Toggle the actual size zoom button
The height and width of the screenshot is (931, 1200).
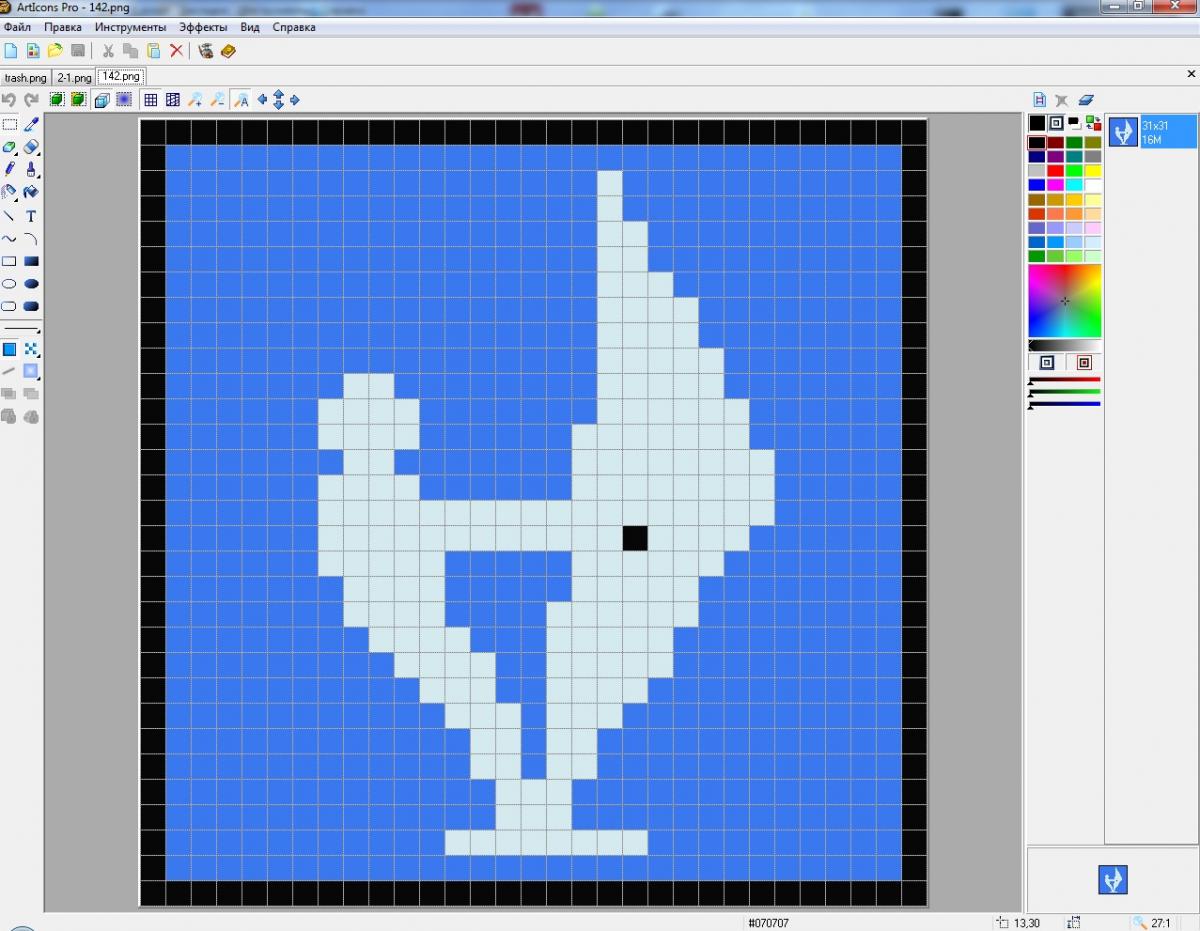[241, 99]
